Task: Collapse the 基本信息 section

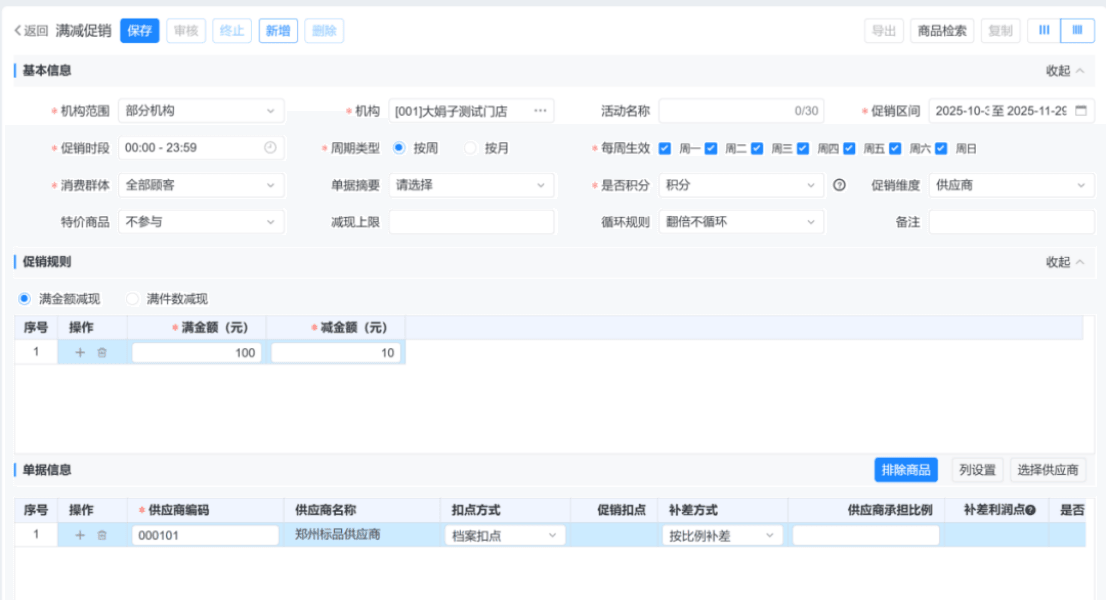Action: (x=1064, y=71)
